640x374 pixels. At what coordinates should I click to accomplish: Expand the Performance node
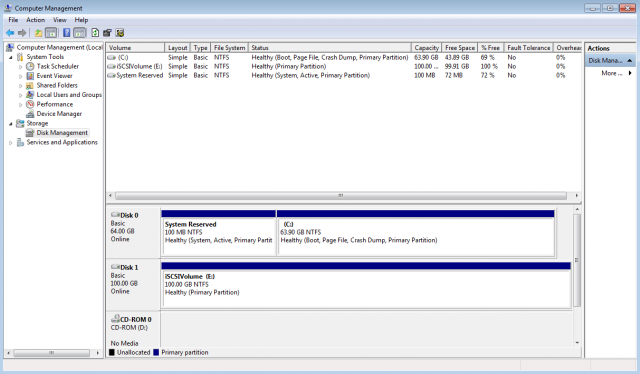click(x=20, y=105)
